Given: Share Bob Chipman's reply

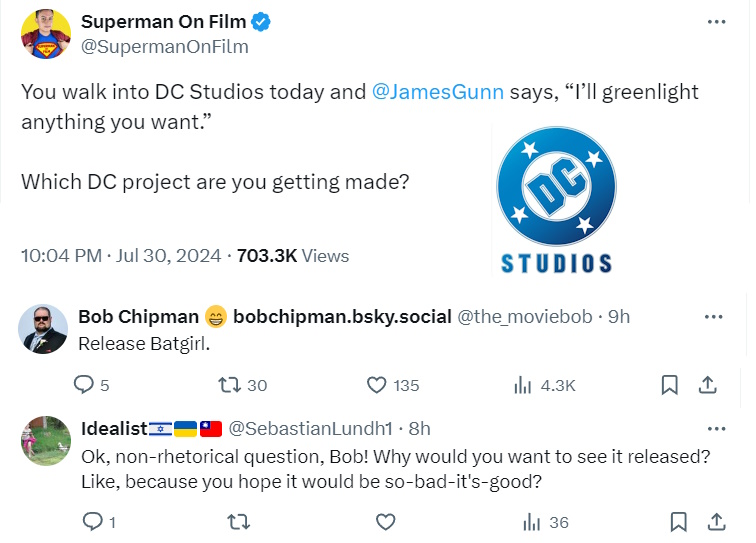Looking at the screenshot, I should [706, 385].
